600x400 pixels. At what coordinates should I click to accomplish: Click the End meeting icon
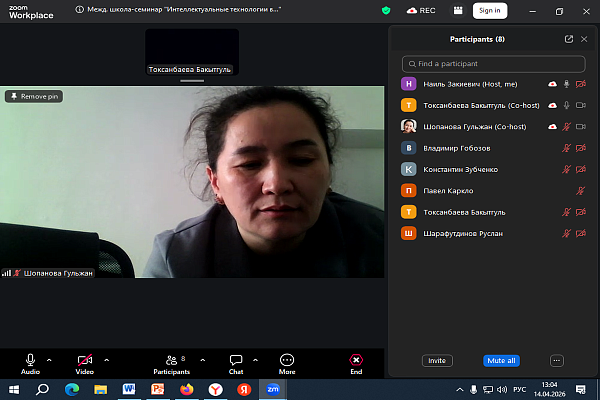356,360
